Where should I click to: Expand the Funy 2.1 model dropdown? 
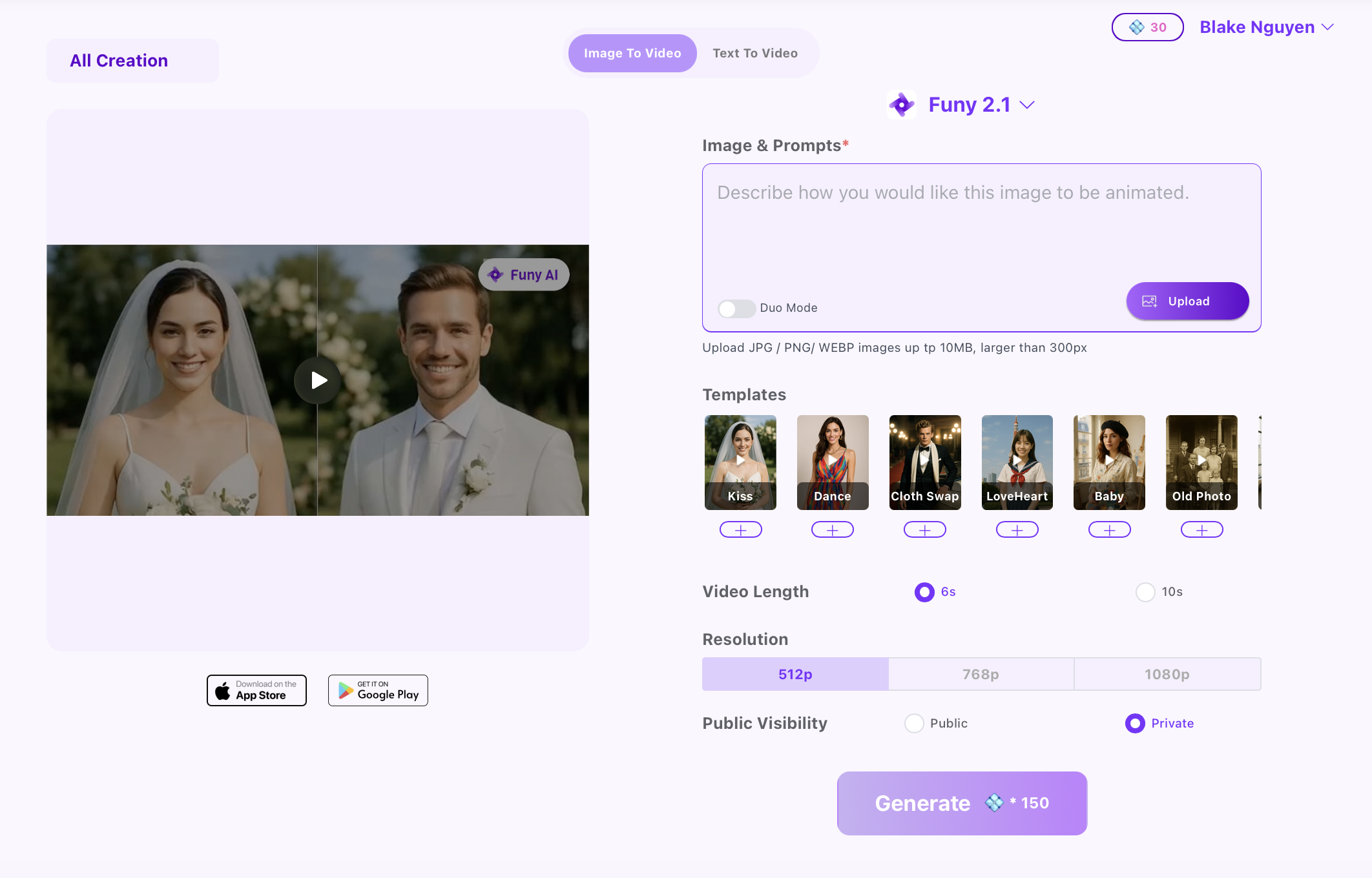click(1027, 105)
